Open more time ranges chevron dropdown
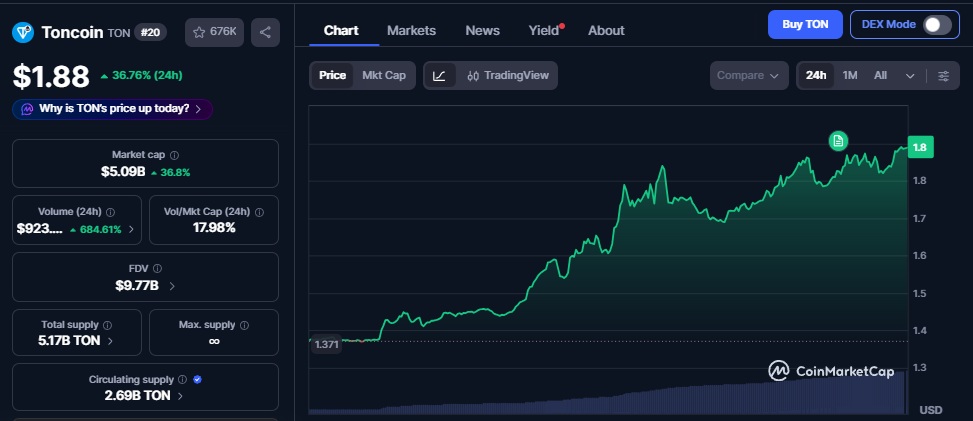The width and height of the screenshot is (973, 421). point(910,76)
